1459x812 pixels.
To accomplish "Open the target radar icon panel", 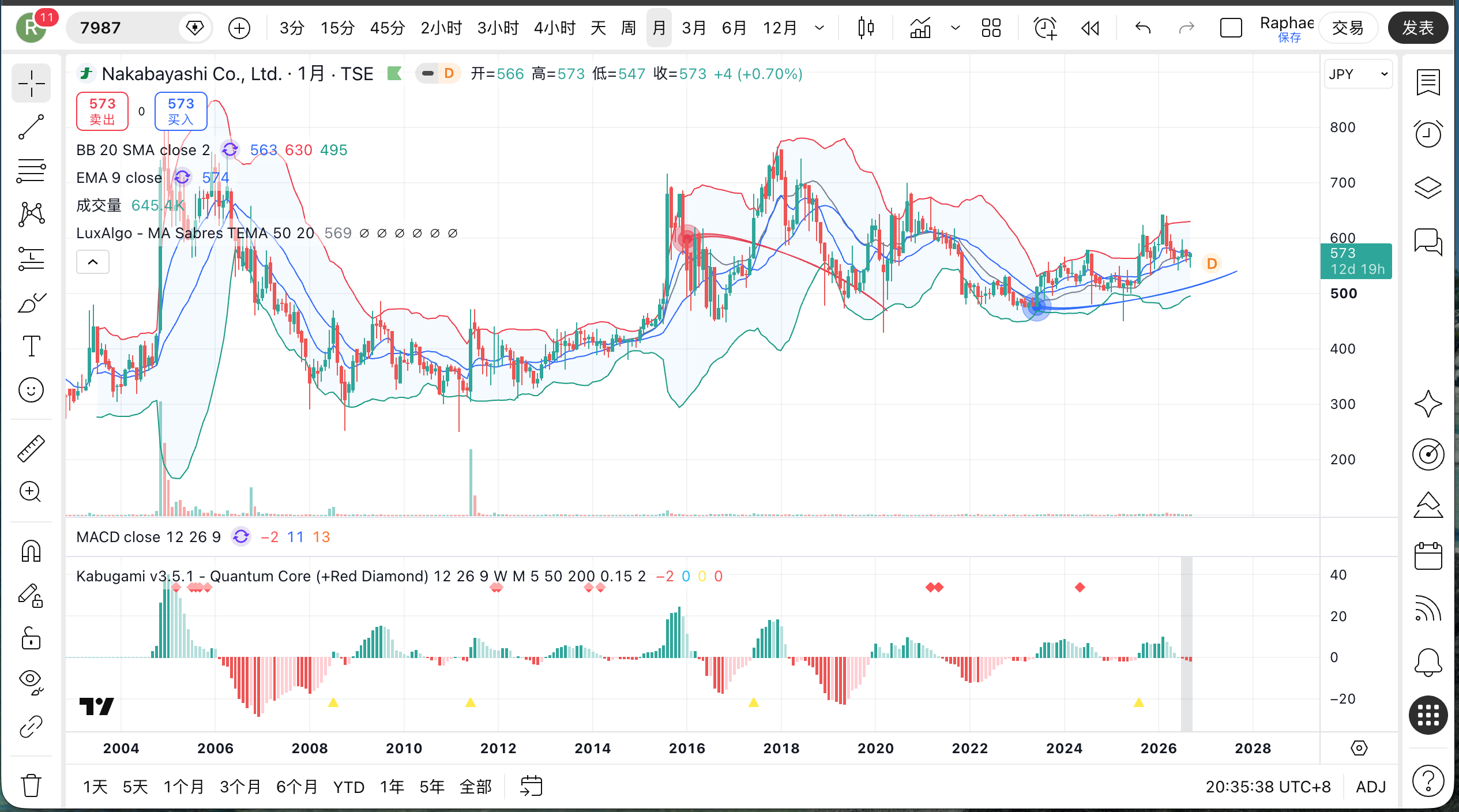I will pos(1428,454).
